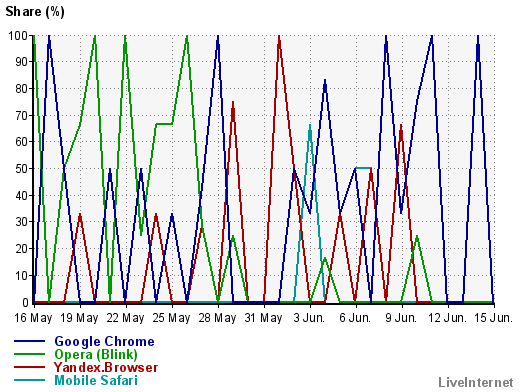Click the blue Google Chrome legend line
Image resolution: width=520 pixels, height=392 pixels.
point(29,341)
